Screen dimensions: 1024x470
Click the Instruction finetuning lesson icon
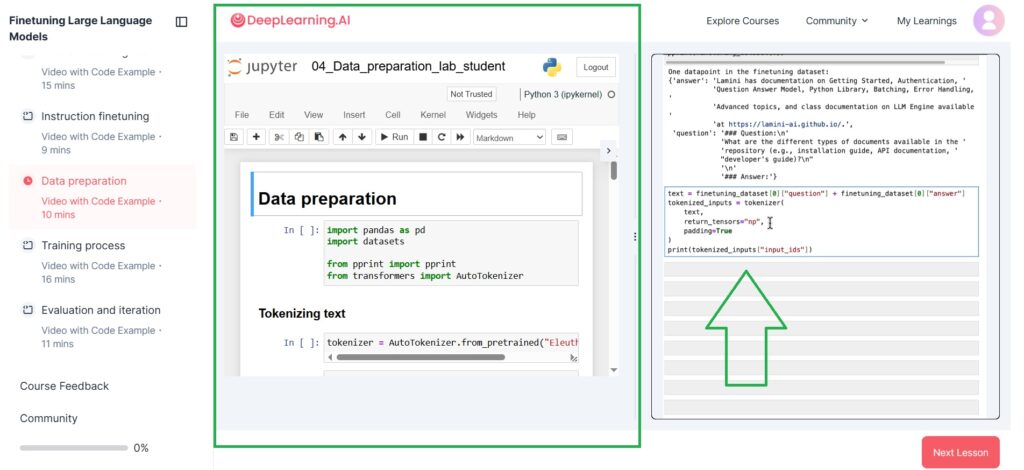click(27, 116)
